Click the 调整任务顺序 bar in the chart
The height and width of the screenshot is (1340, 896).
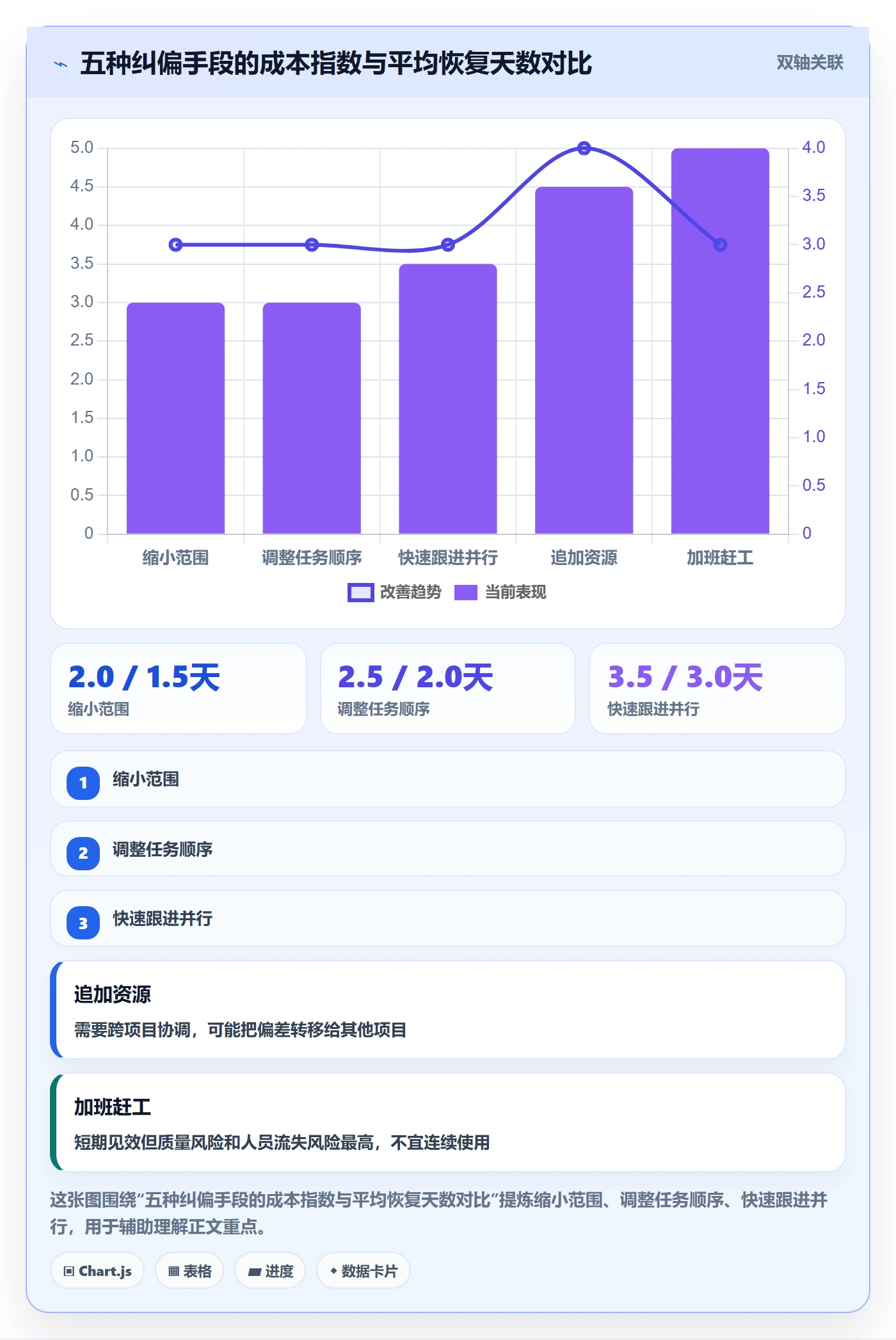pyautogui.click(x=312, y=418)
